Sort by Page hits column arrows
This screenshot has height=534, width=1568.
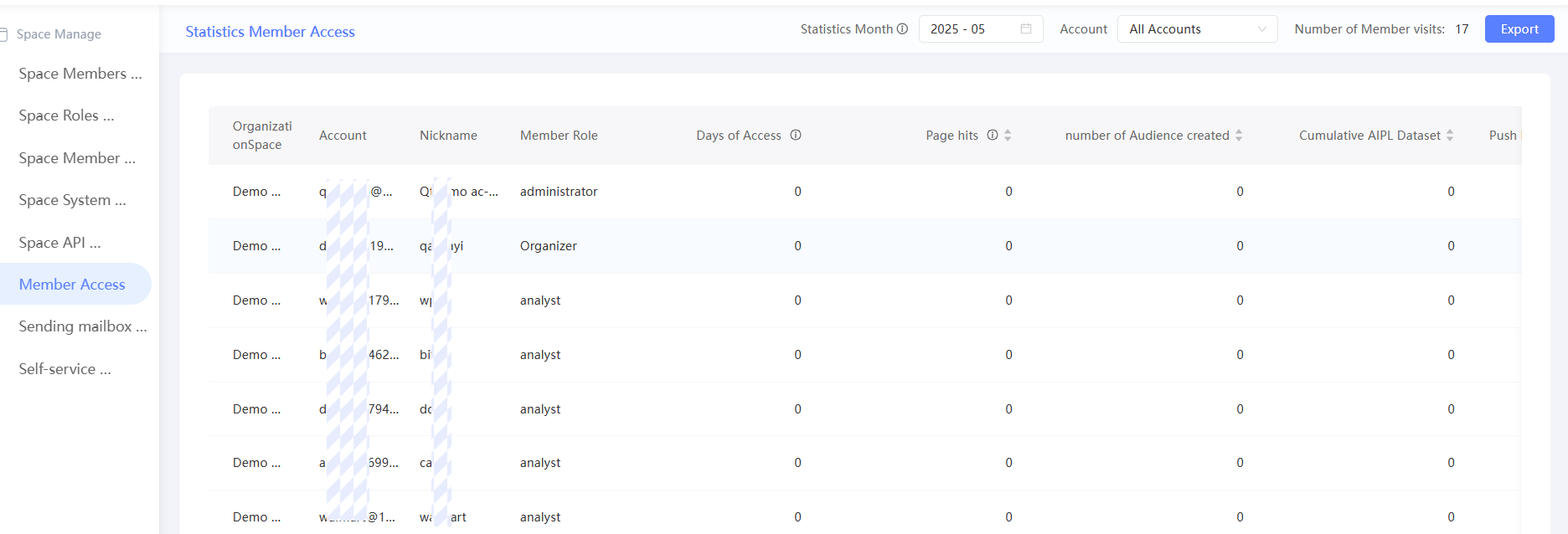tap(1008, 136)
